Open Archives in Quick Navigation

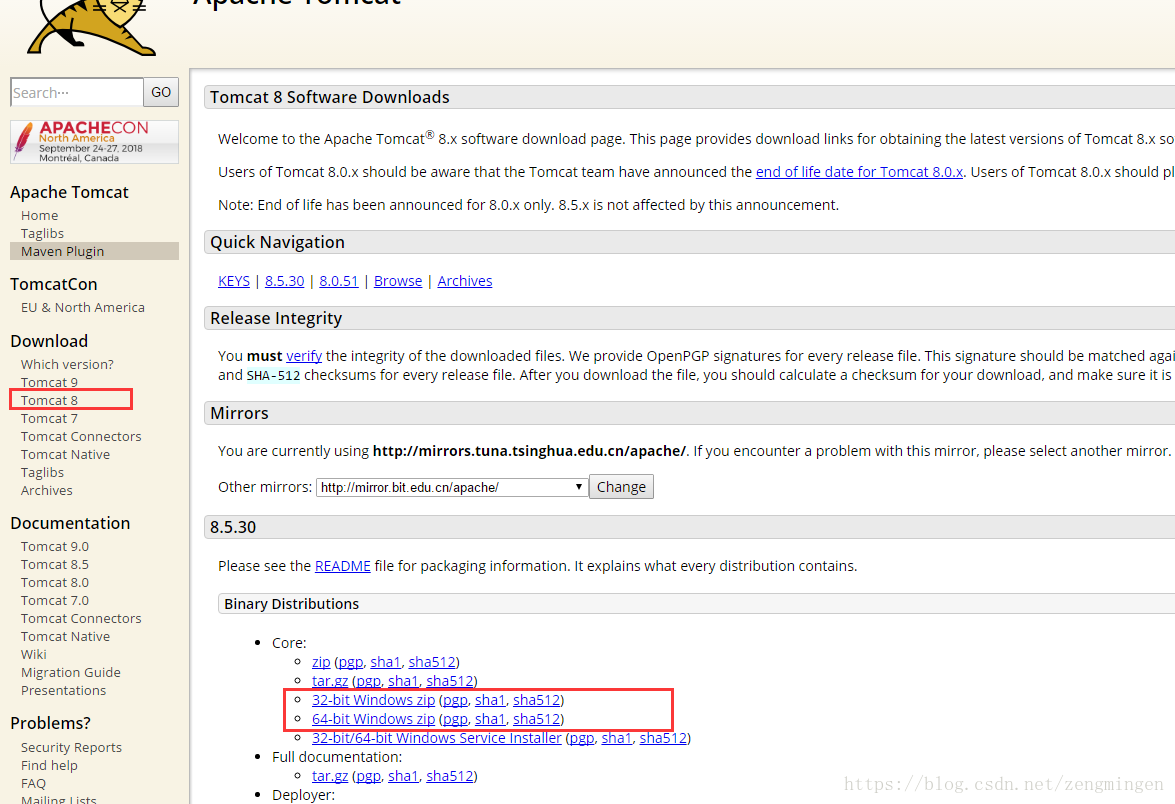coord(465,281)
